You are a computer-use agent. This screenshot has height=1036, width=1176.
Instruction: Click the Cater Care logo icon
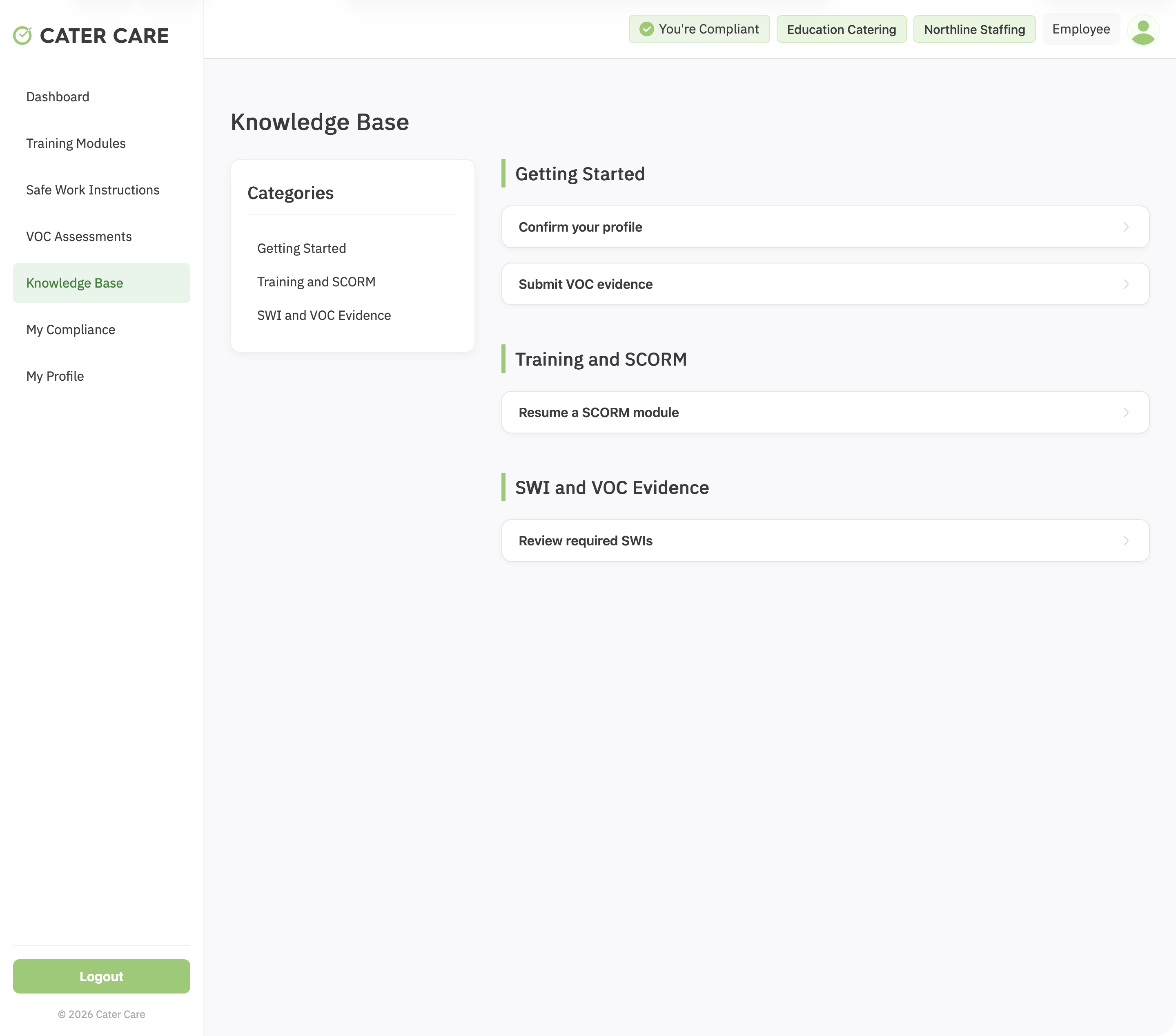(22, 36)
